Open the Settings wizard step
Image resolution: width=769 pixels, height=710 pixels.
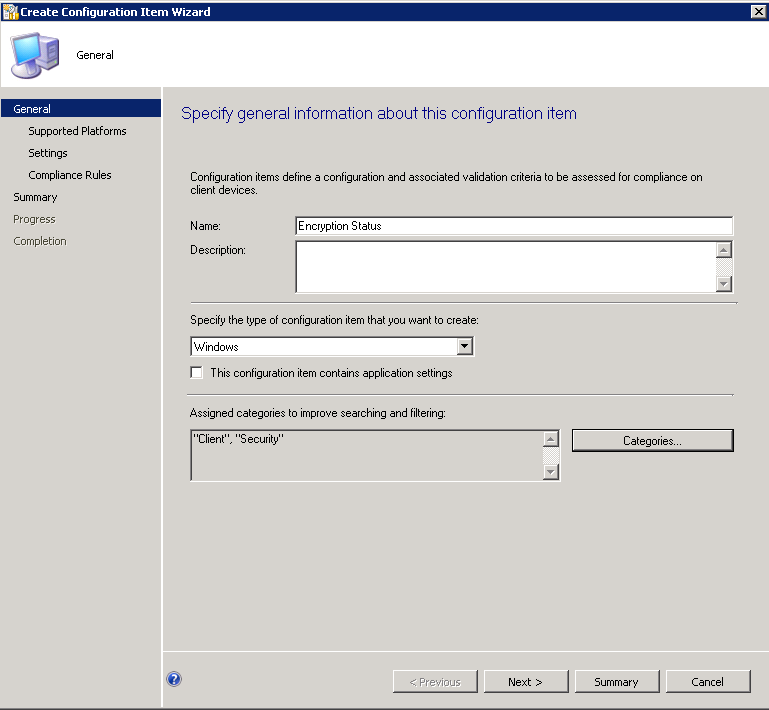click(48, 153)
